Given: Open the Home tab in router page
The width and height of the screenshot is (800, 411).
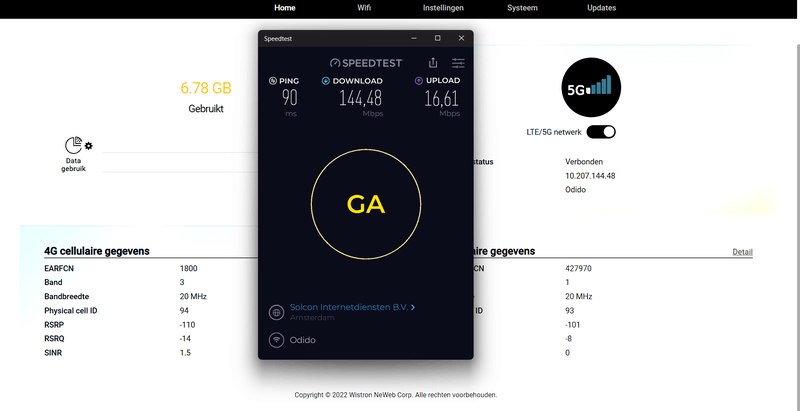Looking at the screenshot, I should [x=285, y=8].
